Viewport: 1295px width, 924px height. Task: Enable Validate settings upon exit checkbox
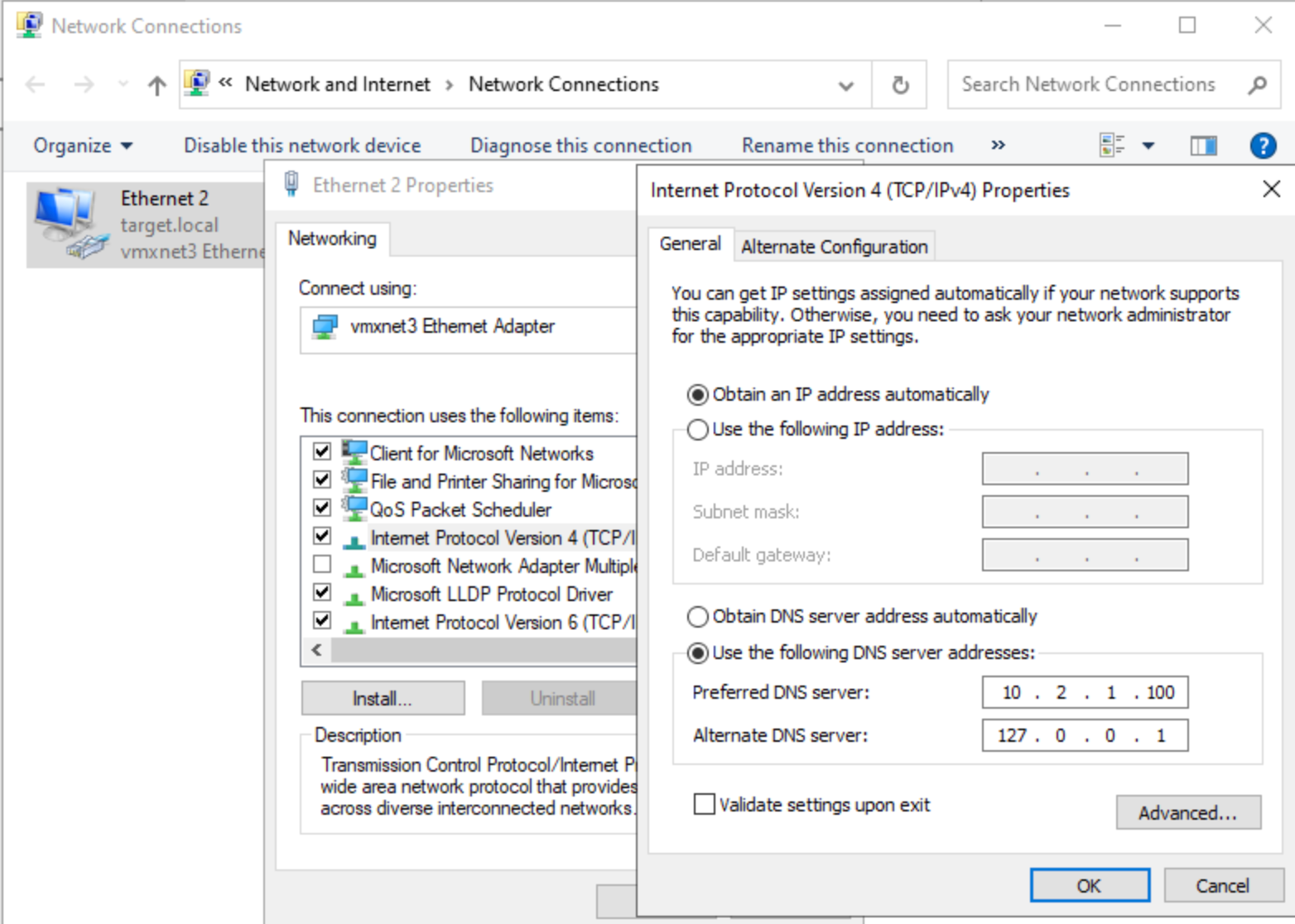click(x=704, y=804)
